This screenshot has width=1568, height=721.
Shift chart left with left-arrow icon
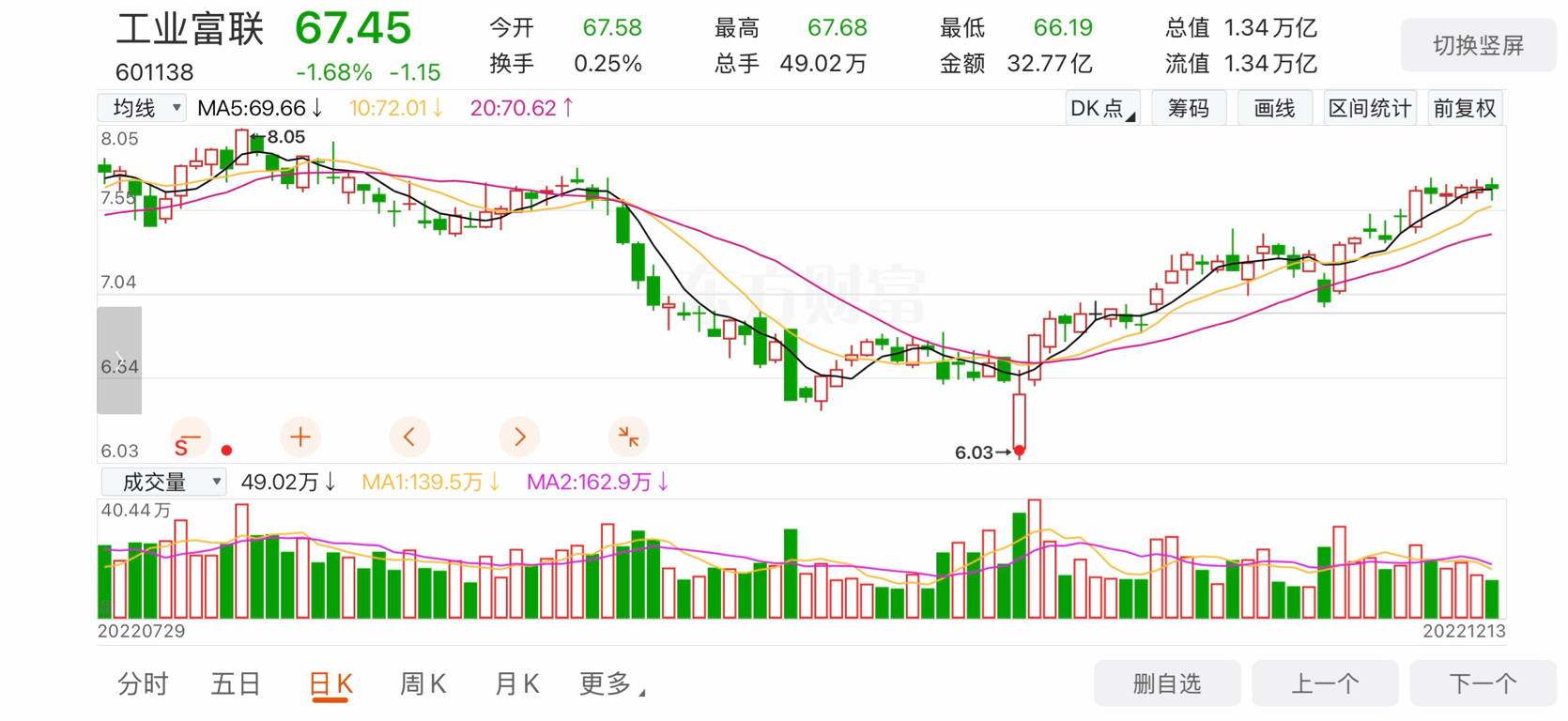point(409,437)
